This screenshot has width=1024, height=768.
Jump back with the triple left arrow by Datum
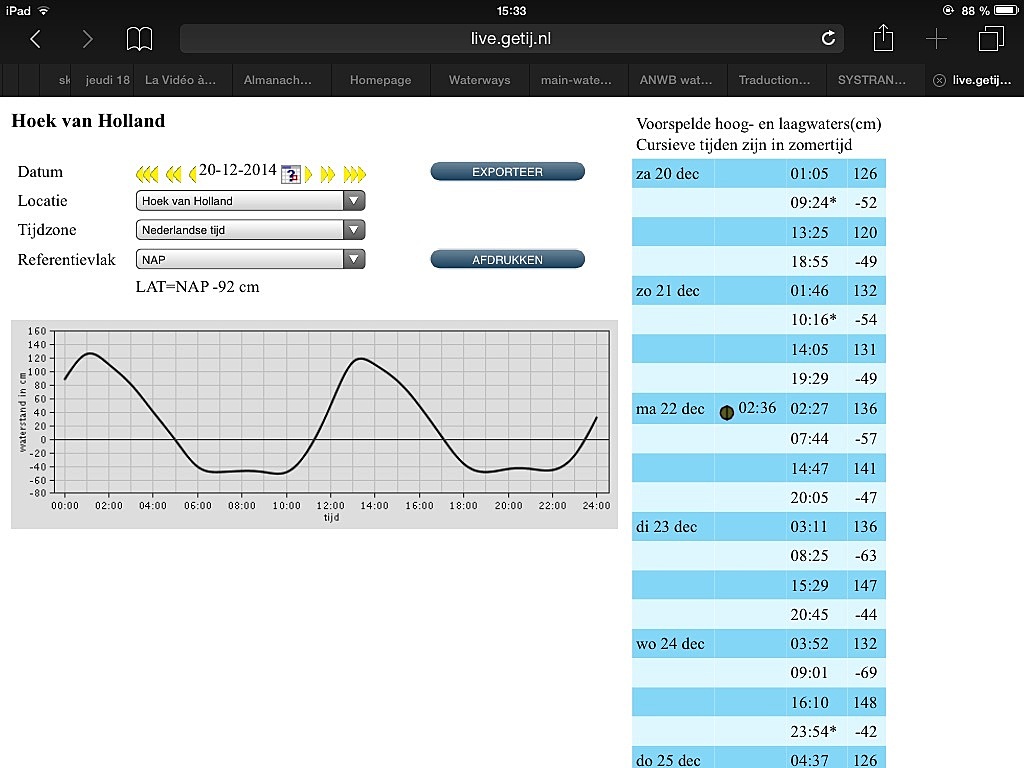coord(147,174)
